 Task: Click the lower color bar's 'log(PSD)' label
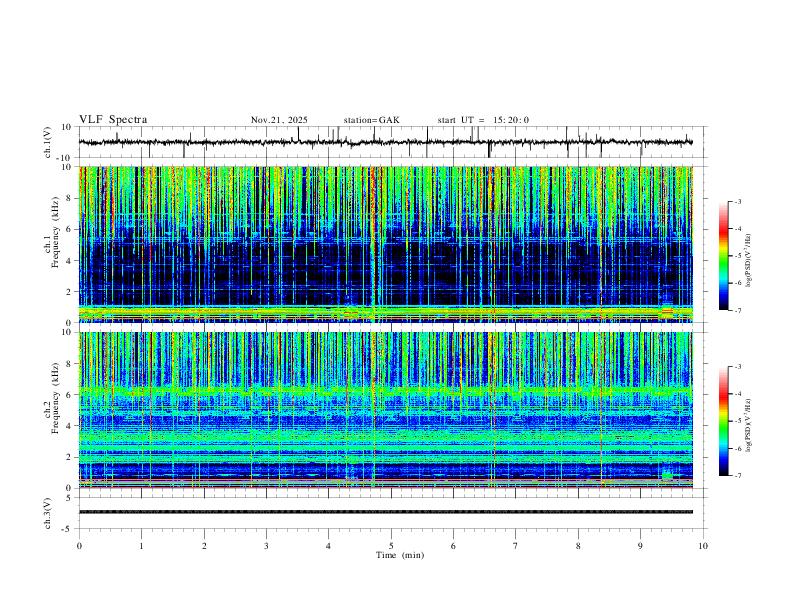[748, 425]
